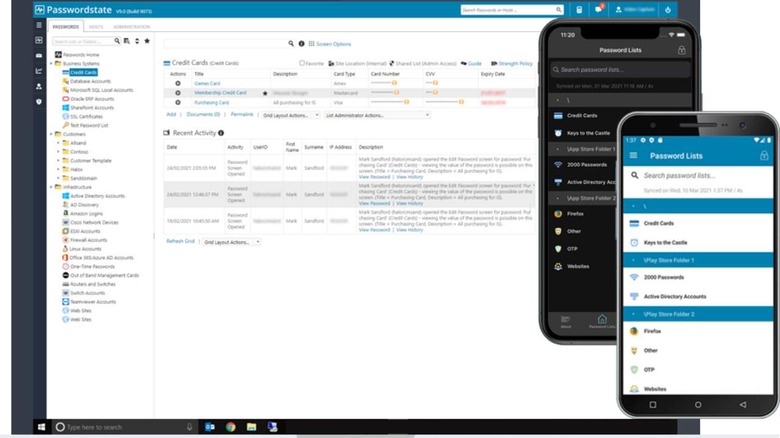This screenshot has width=780, height=438.
Task: Click the lock icon on white phone header
Action: click(x=764, y=156)
